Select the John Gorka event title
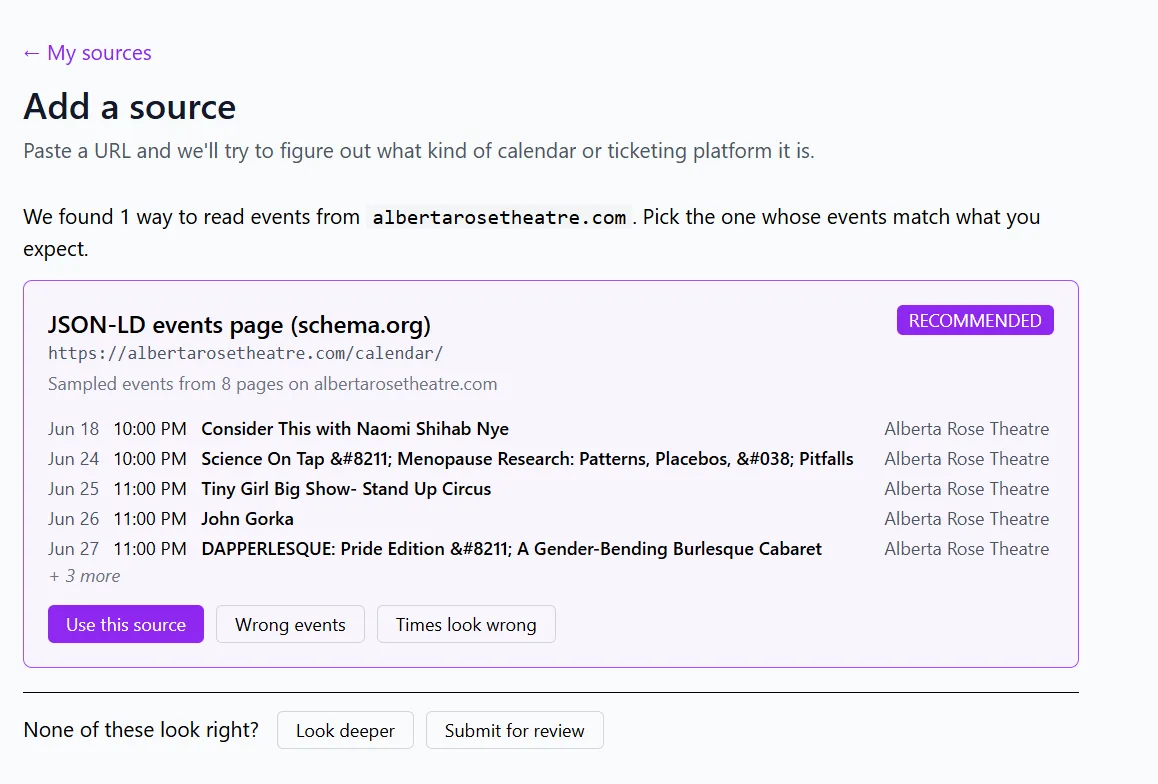The height and width of the screenshot is (784, 1158). 247,519
